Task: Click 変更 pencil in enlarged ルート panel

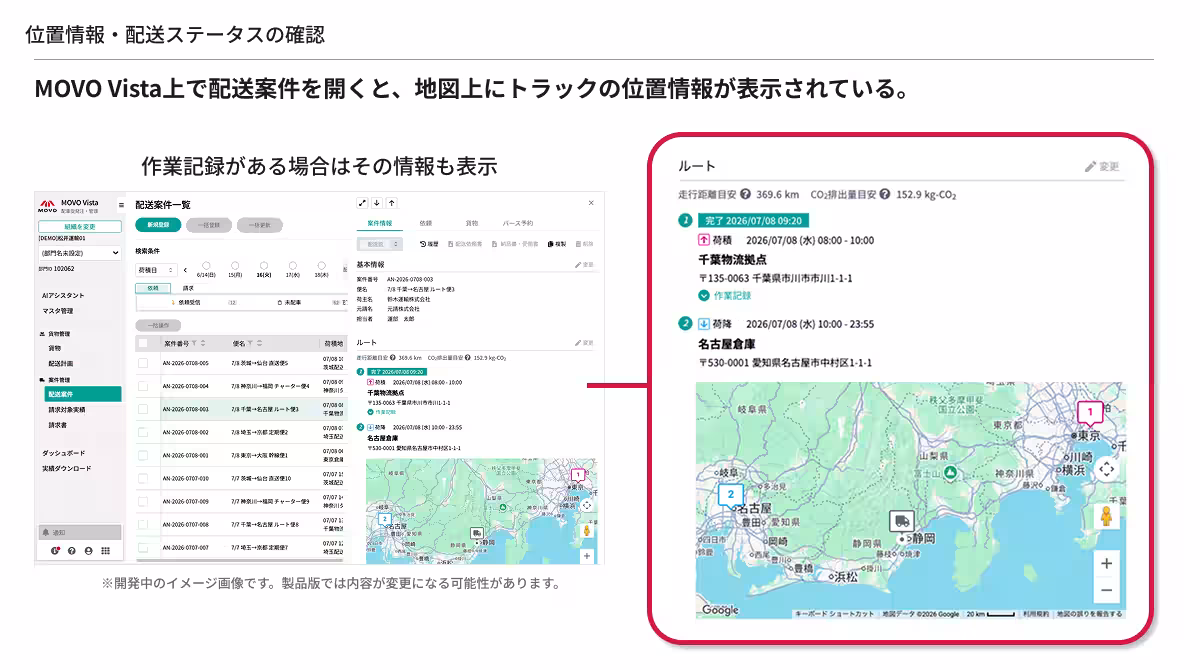Action: tap(1102, 167)
